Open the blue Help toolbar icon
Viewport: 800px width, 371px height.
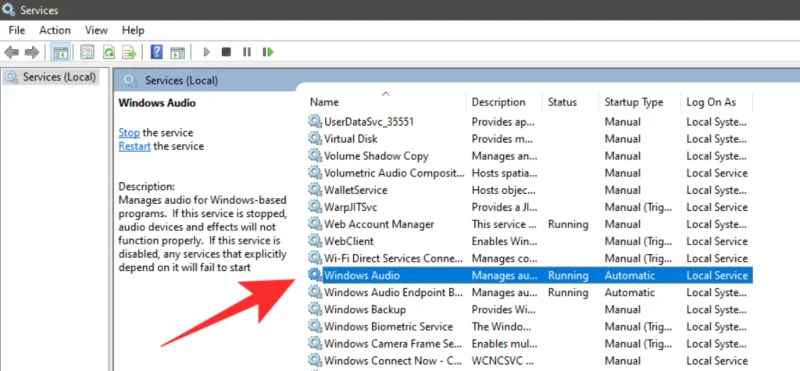pos(157,52)
